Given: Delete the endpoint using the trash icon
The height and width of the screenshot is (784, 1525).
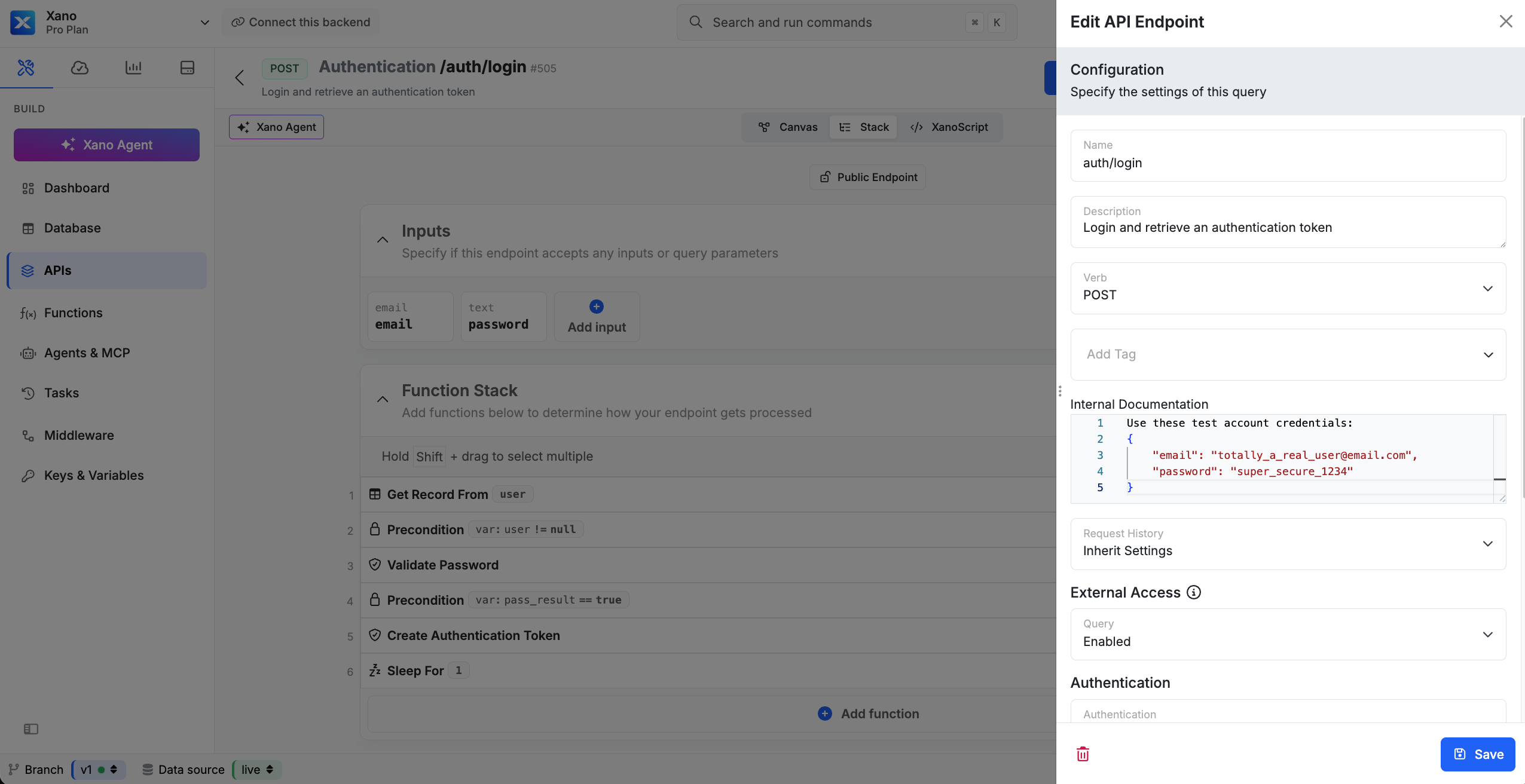Looking at the screenshot, I should pos(1083,754).
